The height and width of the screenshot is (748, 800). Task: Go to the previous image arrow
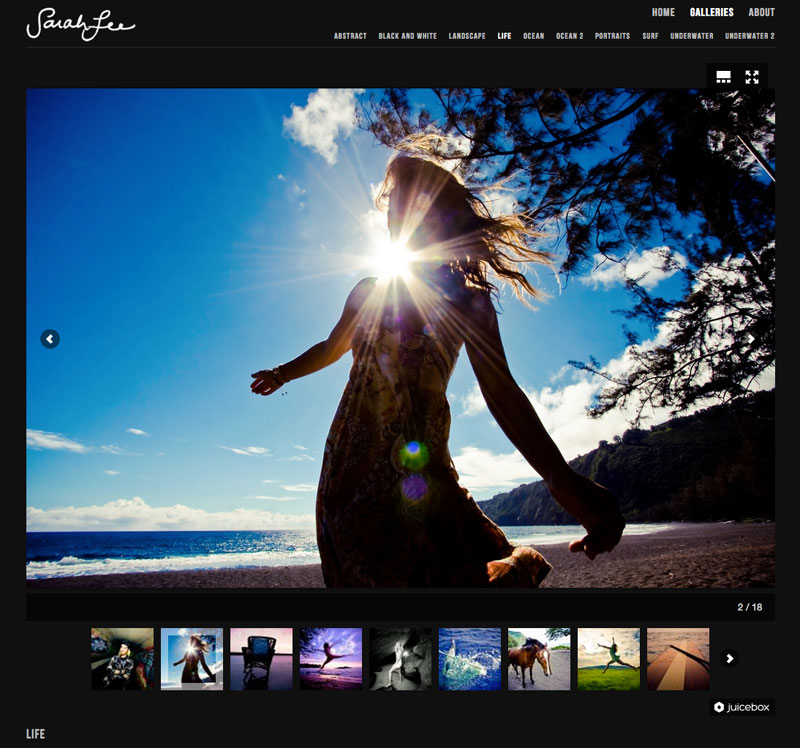click(x=50, y=339)
